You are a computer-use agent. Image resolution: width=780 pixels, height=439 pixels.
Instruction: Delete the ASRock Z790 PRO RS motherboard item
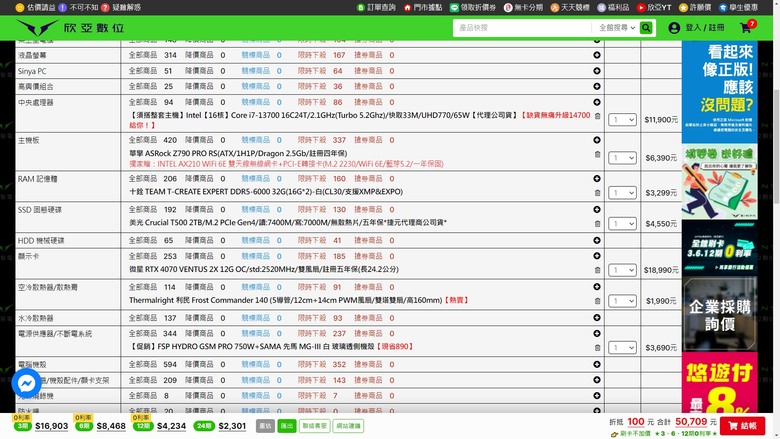pos(597,154)
